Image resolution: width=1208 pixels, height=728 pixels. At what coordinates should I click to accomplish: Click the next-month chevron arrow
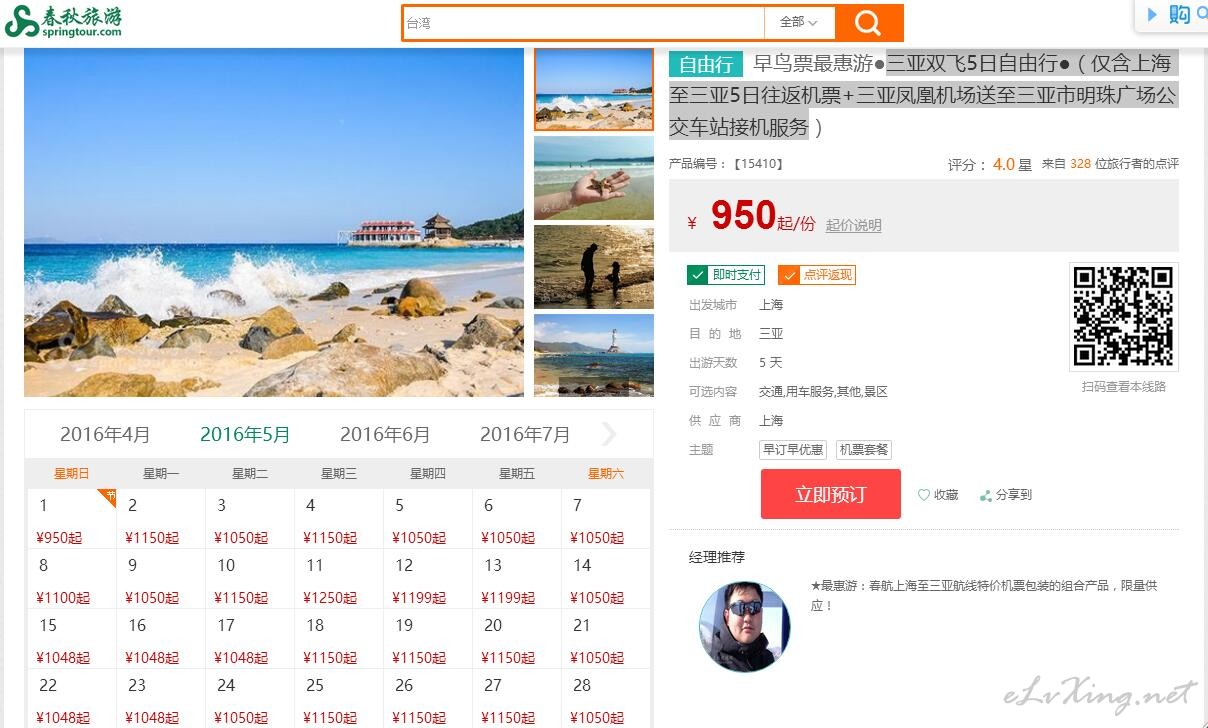(x=609, y=434)
